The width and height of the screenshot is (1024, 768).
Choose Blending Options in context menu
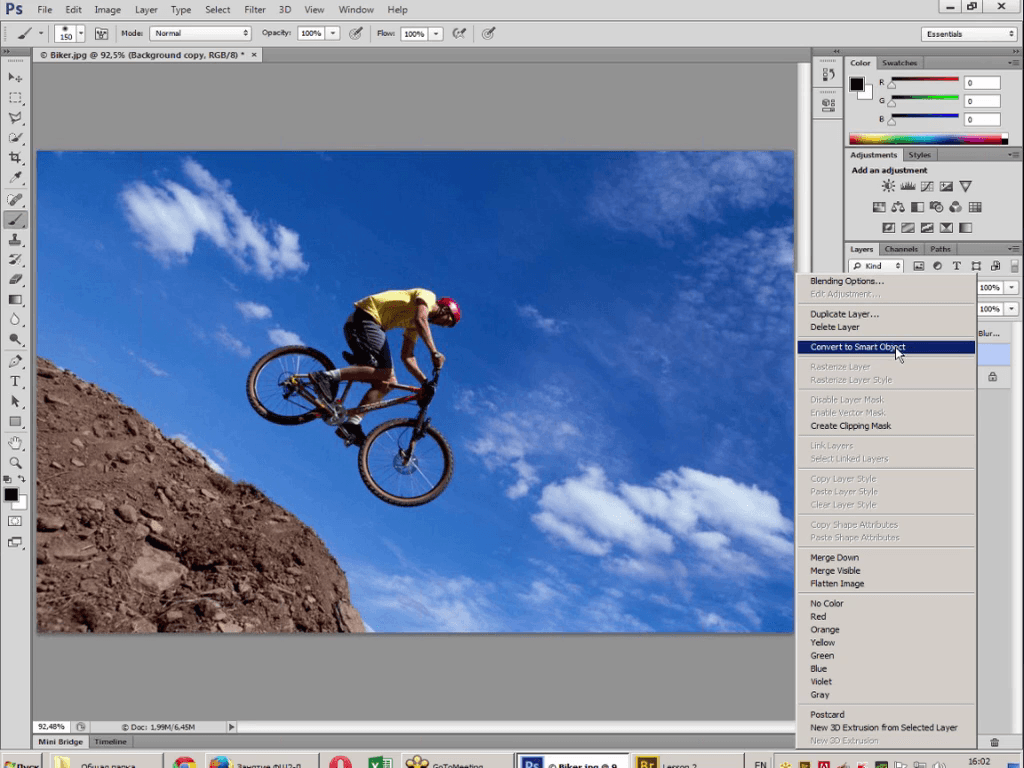pos(847,281)
